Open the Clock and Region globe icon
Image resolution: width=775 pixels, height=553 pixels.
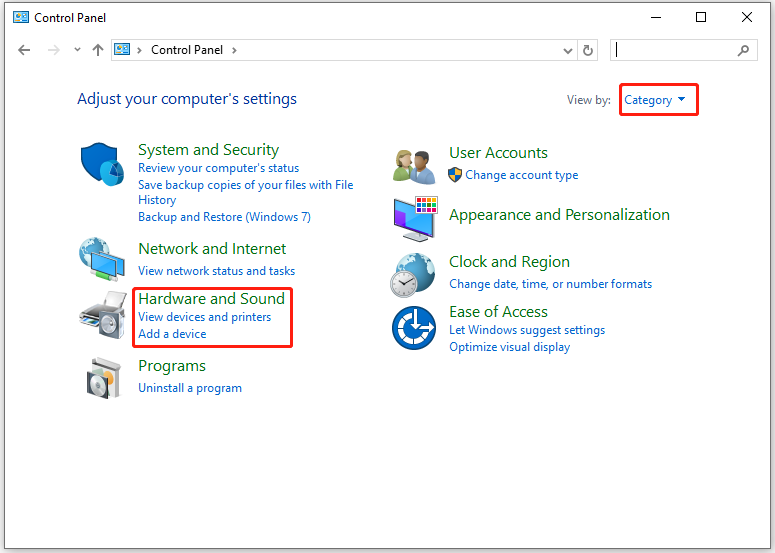[x=413, y=275]
